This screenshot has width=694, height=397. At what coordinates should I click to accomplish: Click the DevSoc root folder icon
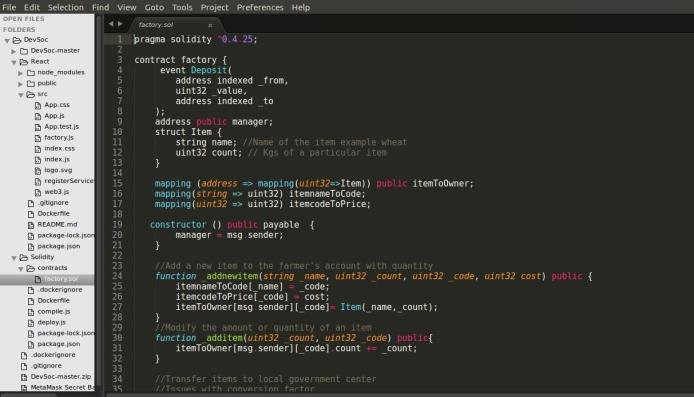[x=17, y=40]
